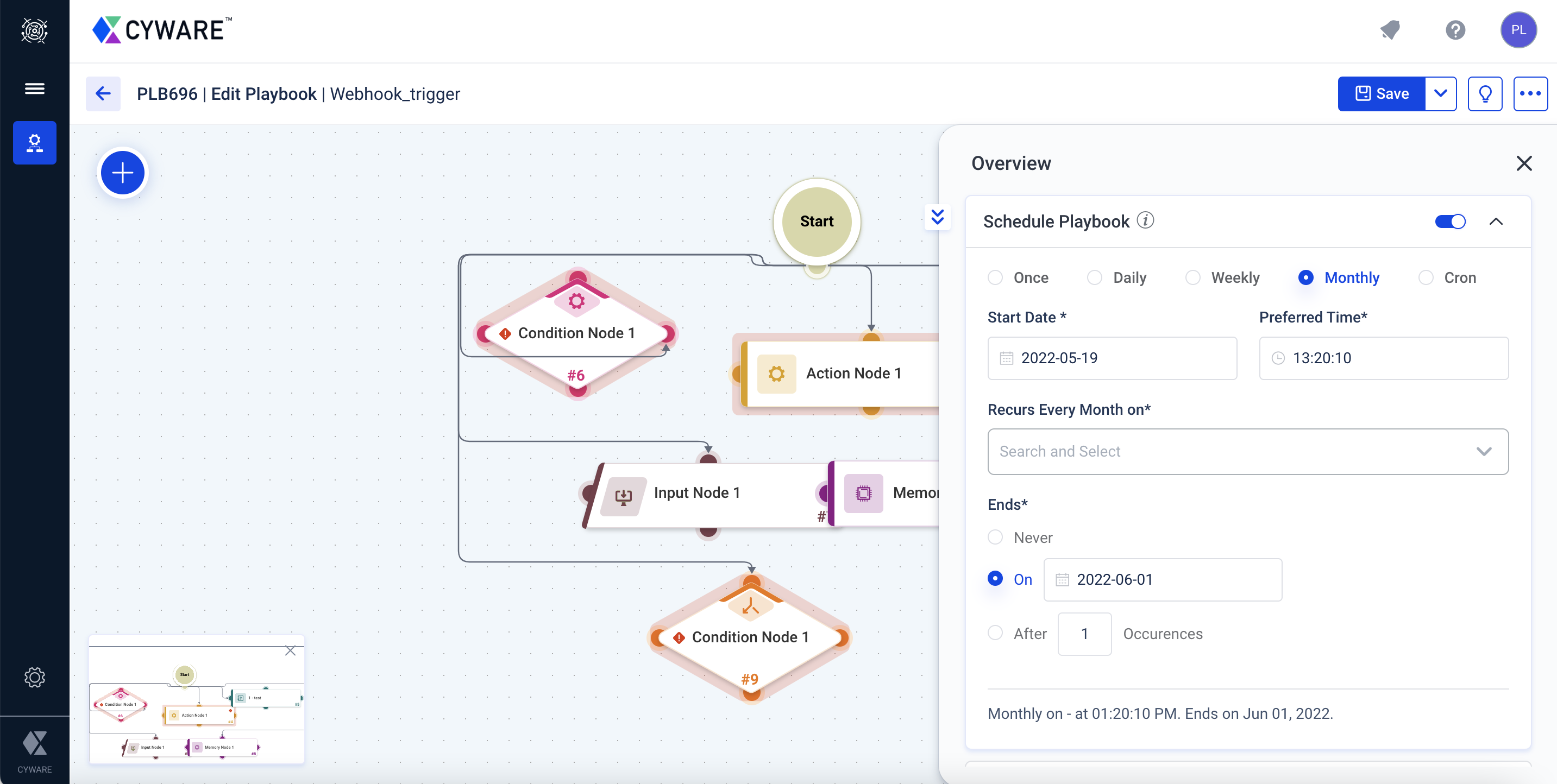
Task: Click the After occurrences number stepper
Action: pyautogui.click(x=1083, y=634)
